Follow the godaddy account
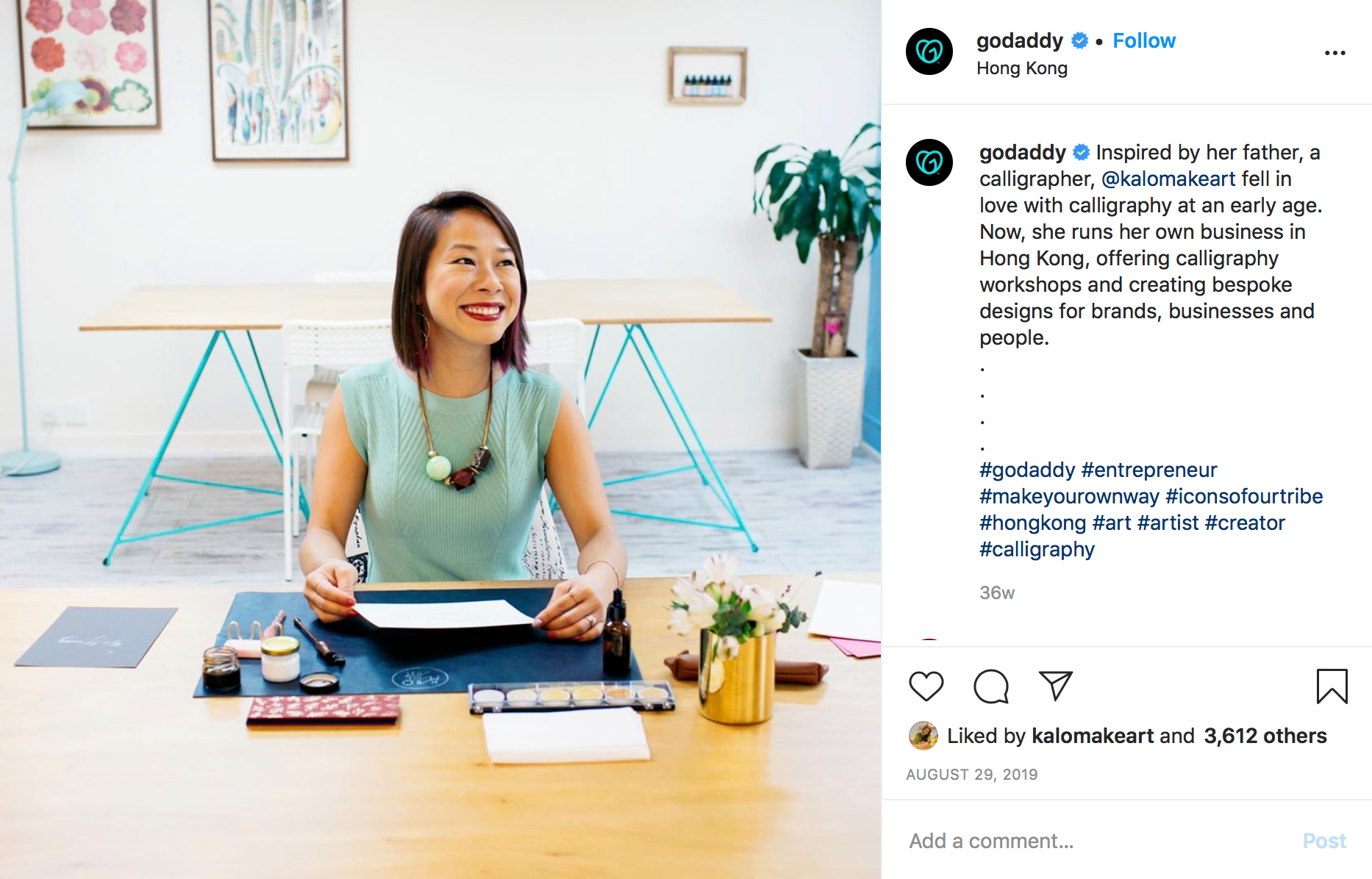 pos(1144,40)
